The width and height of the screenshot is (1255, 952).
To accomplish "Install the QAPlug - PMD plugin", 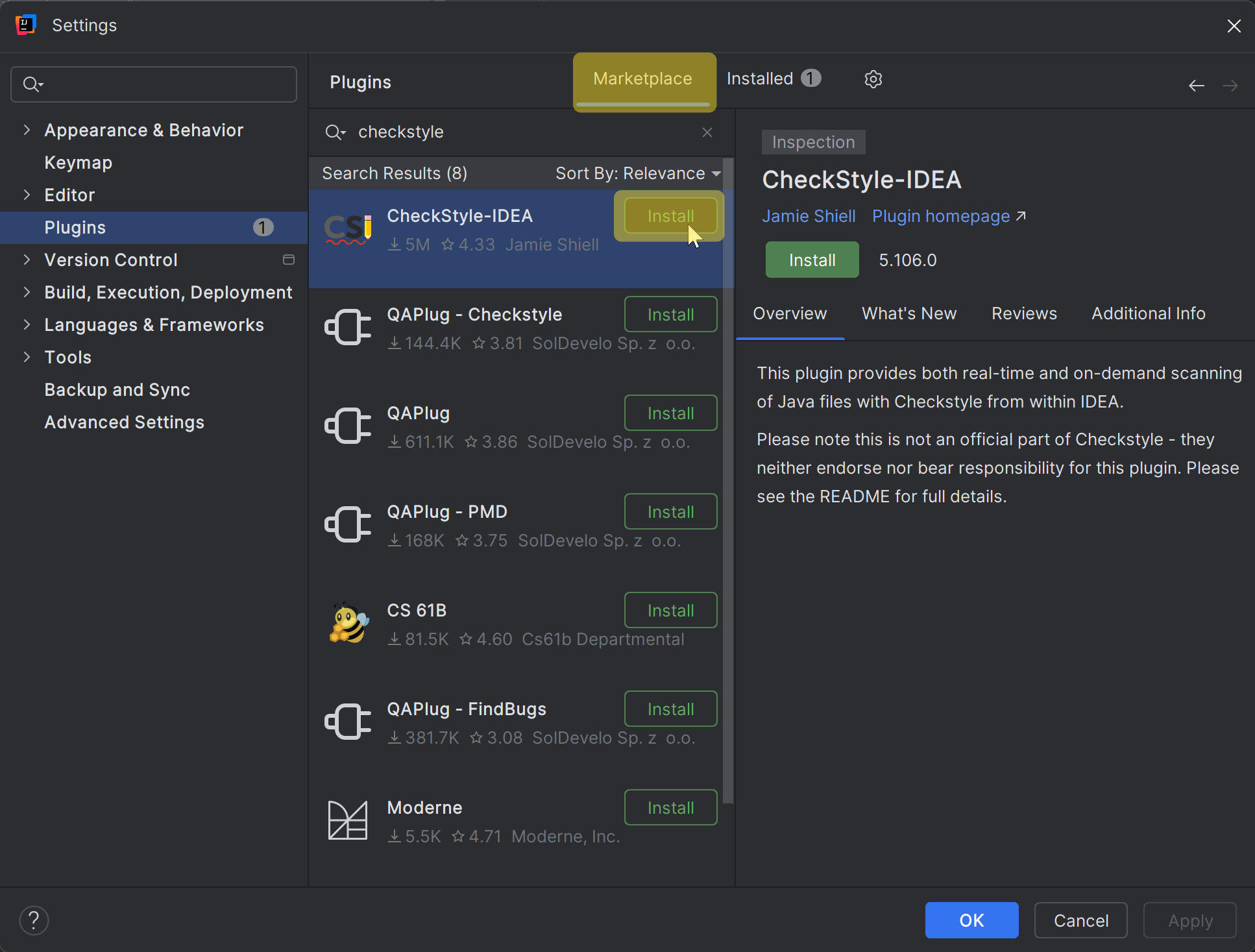I will (x=670, y=512).
